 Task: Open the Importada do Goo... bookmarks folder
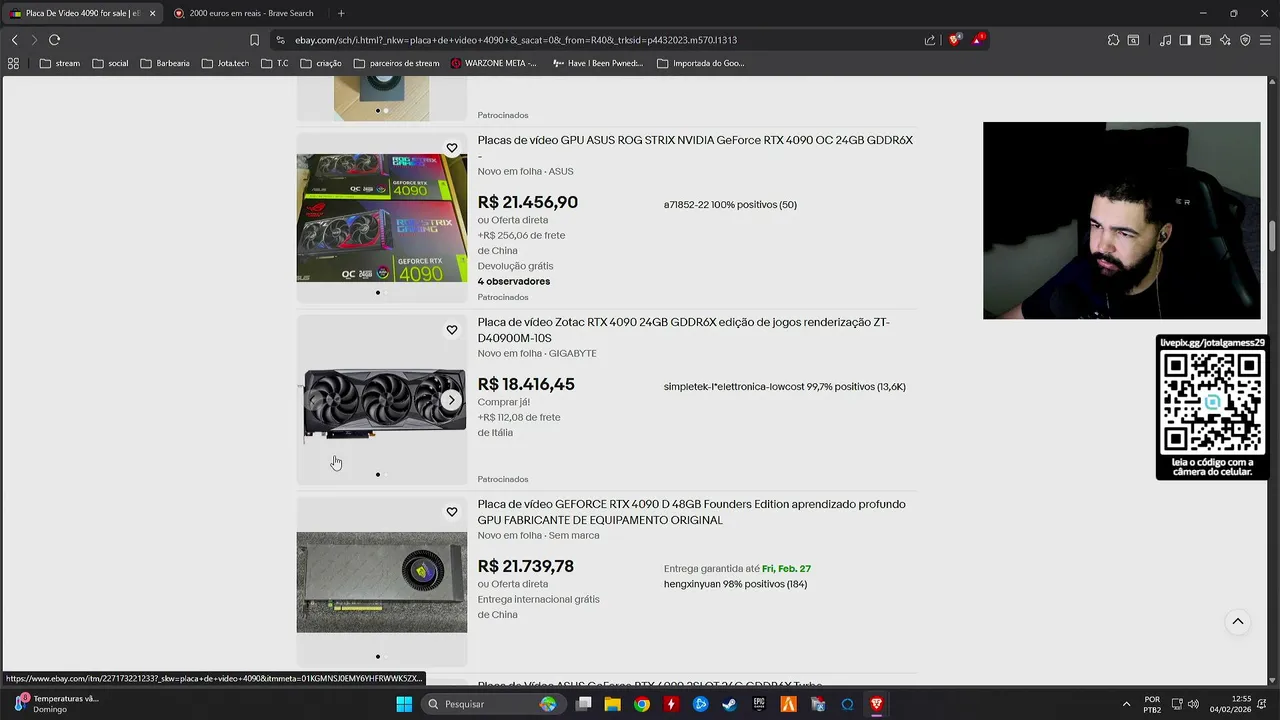point(700,63)
